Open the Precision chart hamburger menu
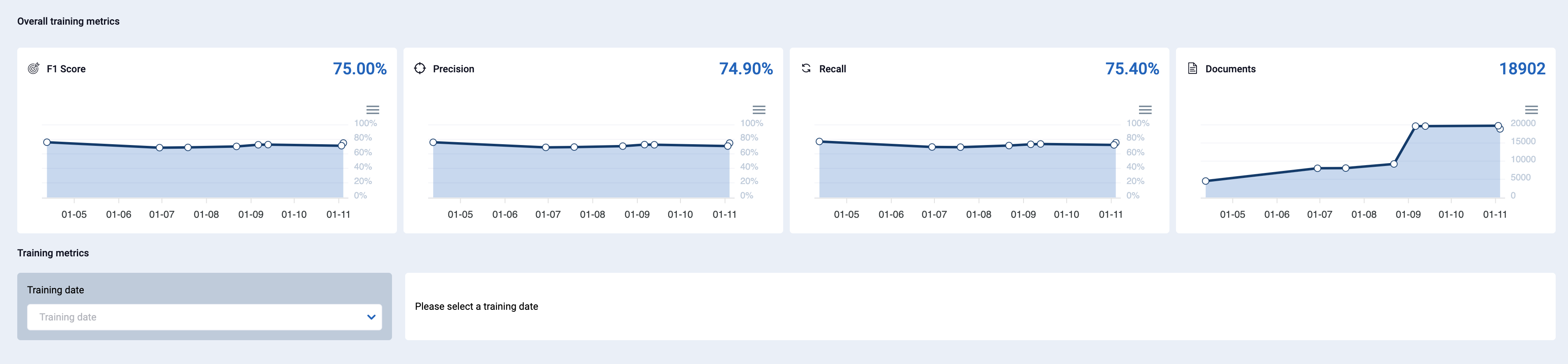1568x364 pixels. 759,110
